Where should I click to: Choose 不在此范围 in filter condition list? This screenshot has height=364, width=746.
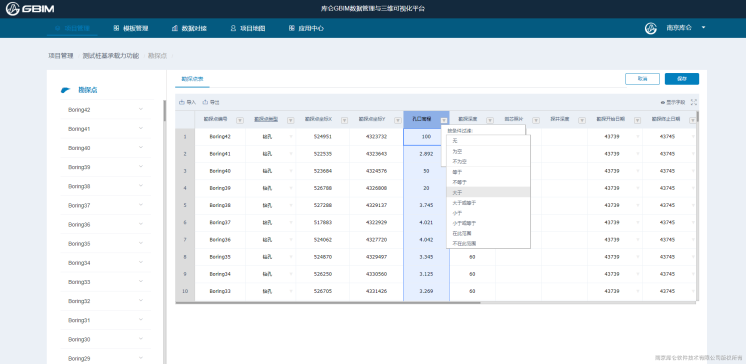coord(488,243)
